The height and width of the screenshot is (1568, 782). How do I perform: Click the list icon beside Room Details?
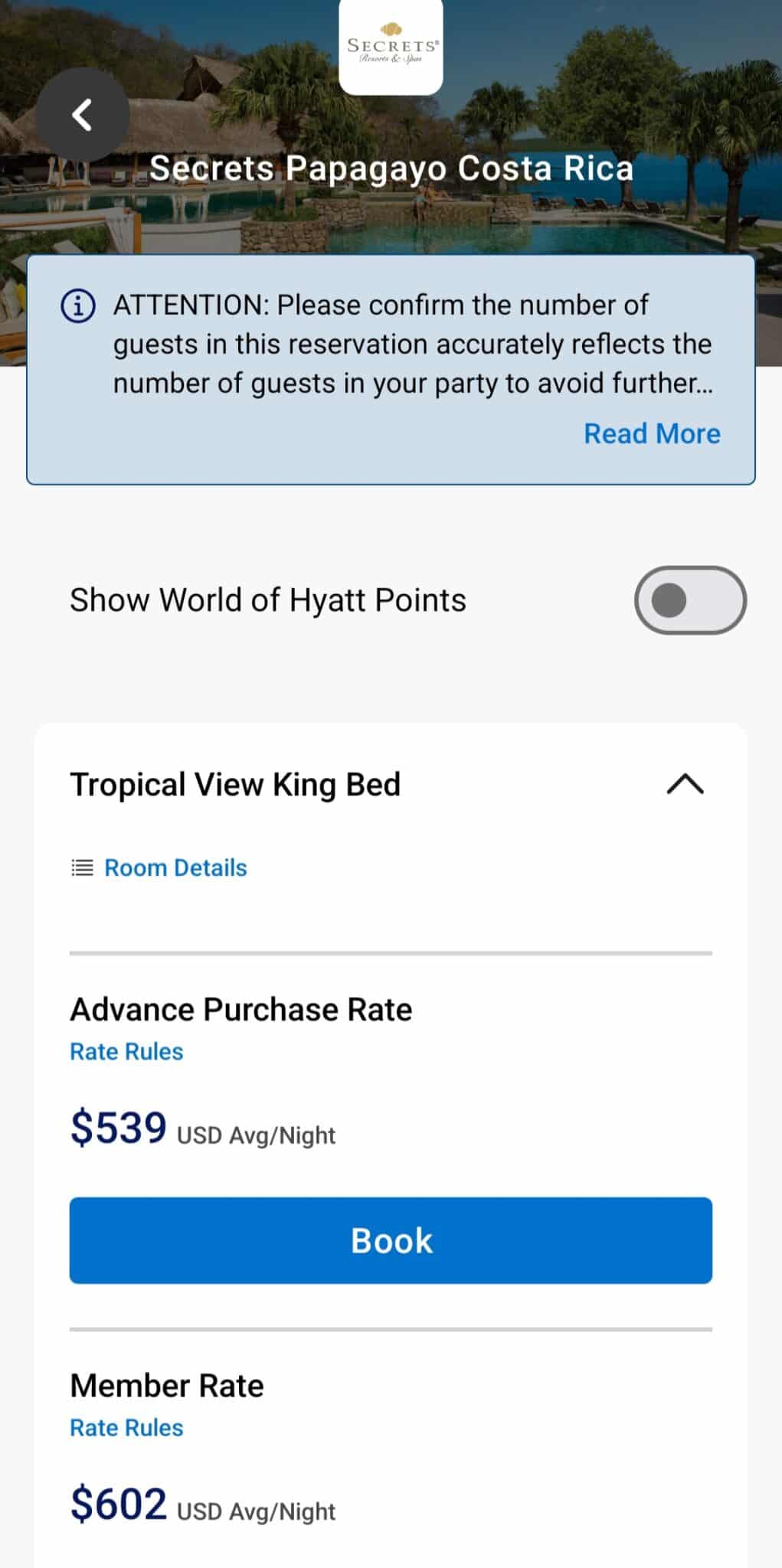tap(82, 867)
